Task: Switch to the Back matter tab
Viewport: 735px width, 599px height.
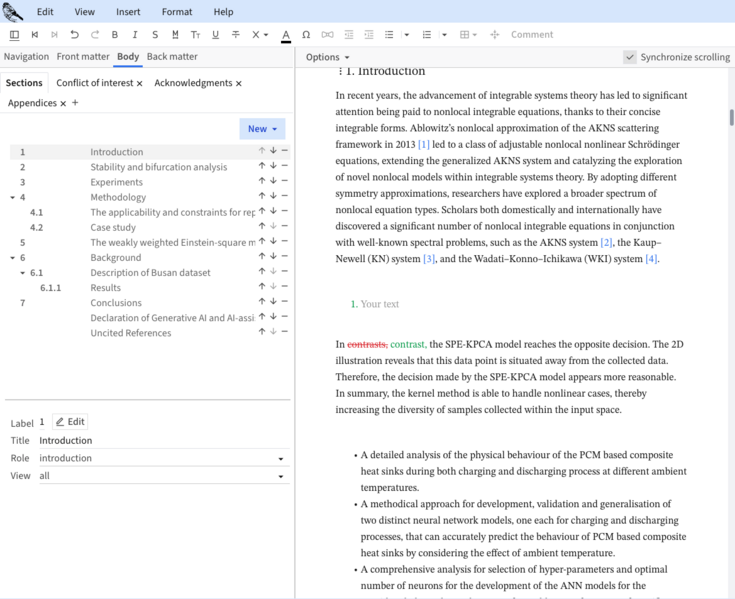Action: click(x=172, y=57)
